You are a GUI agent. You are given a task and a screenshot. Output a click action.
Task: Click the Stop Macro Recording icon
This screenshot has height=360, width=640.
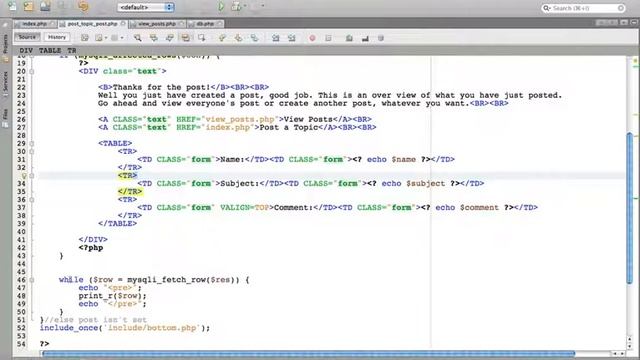pos(328,38)
